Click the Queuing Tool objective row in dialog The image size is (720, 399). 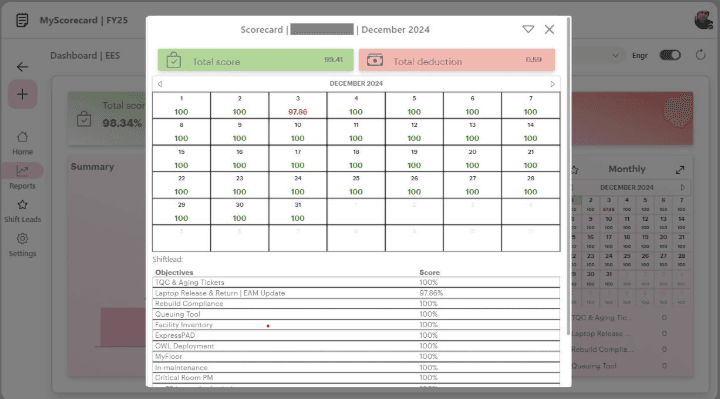(x=356, y=314)
